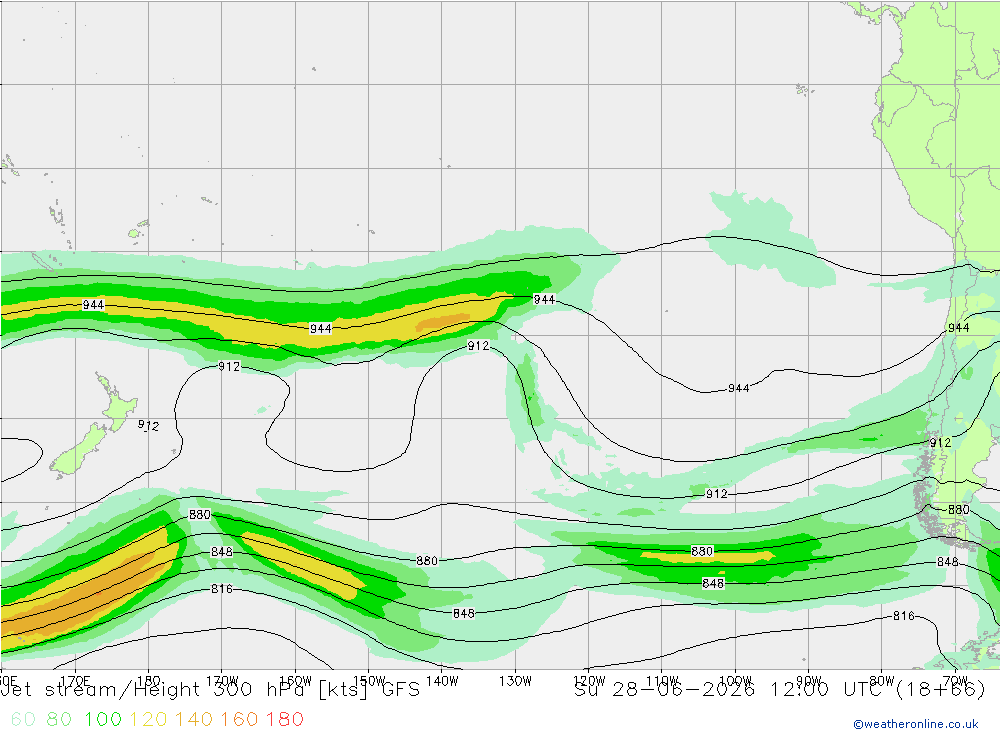Click the 80 knots legend value
The height and width of the screenshot is (733, 1000).
pos(59,719)
